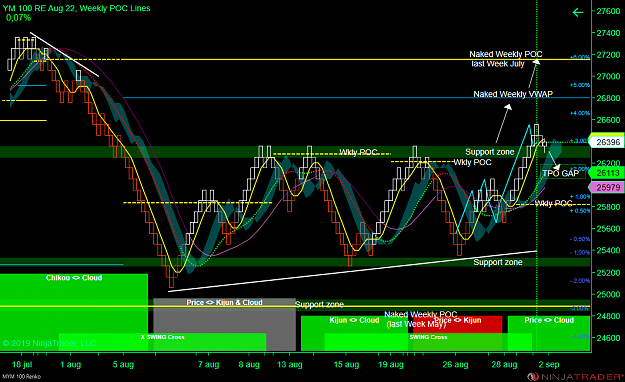Click the 25800 price axis label
Viewport: 625px width, 382px height.
(608, 207)
